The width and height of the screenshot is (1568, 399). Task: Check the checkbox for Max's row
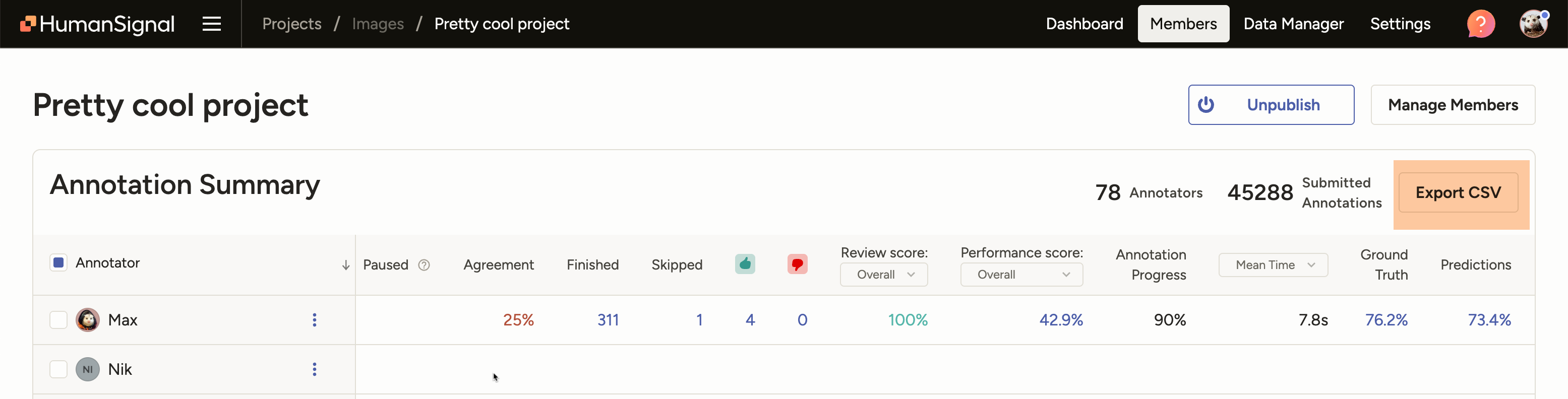pos(58,319)
